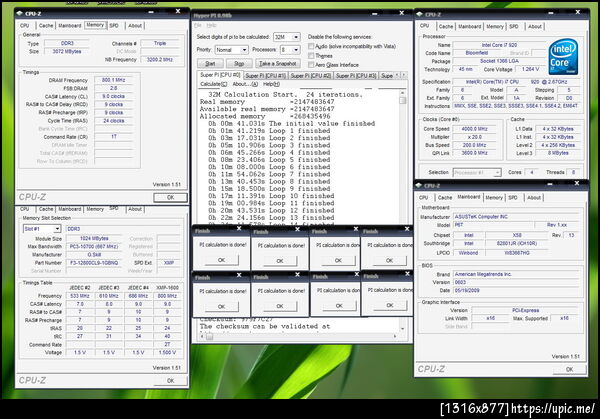The width and height of the screenshot is (600, 419).
Task: Open the Help(H) menu in Super PI
Action: (x=271, y=84)
